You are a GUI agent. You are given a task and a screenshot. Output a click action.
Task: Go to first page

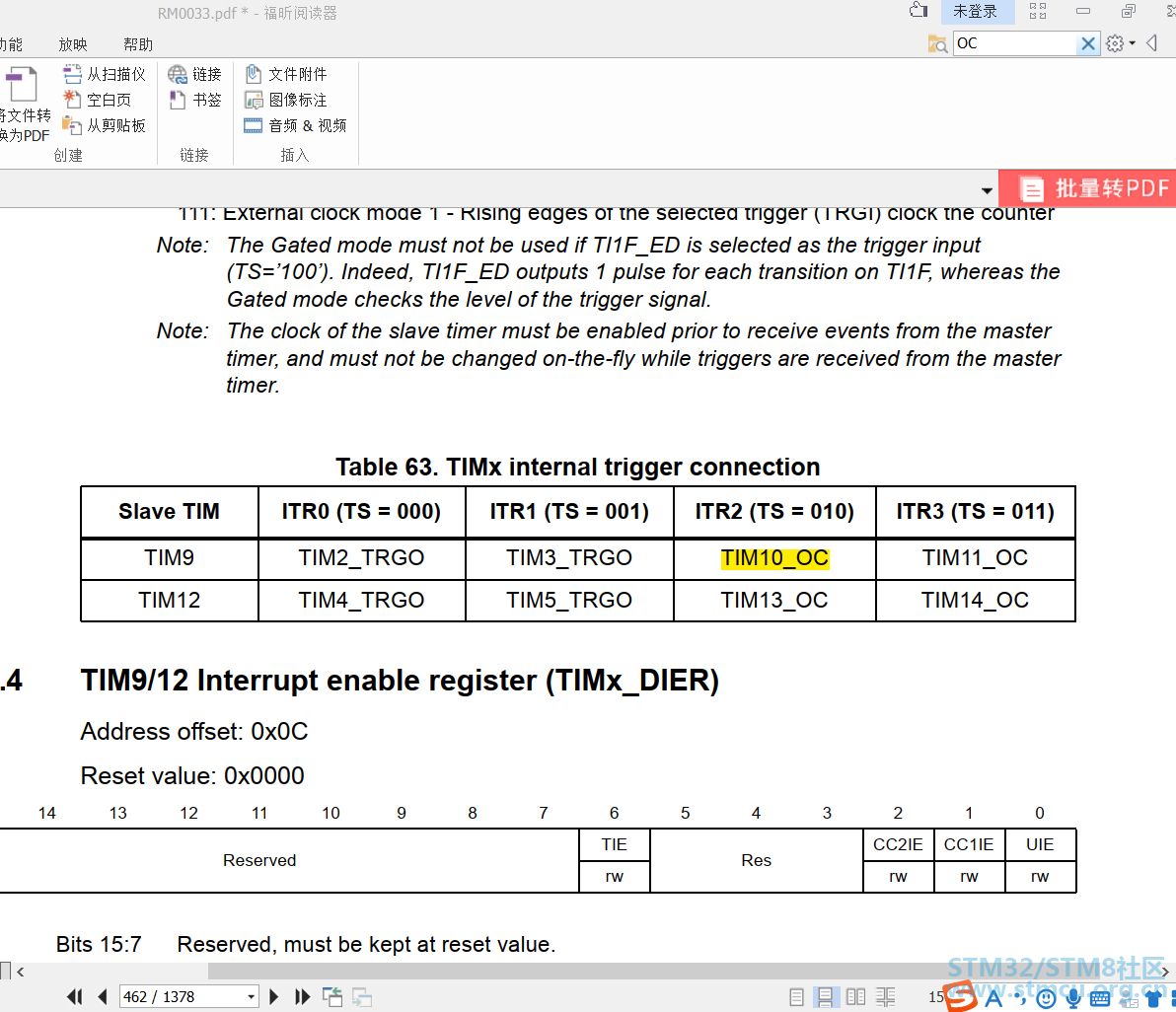coord(74,996)
